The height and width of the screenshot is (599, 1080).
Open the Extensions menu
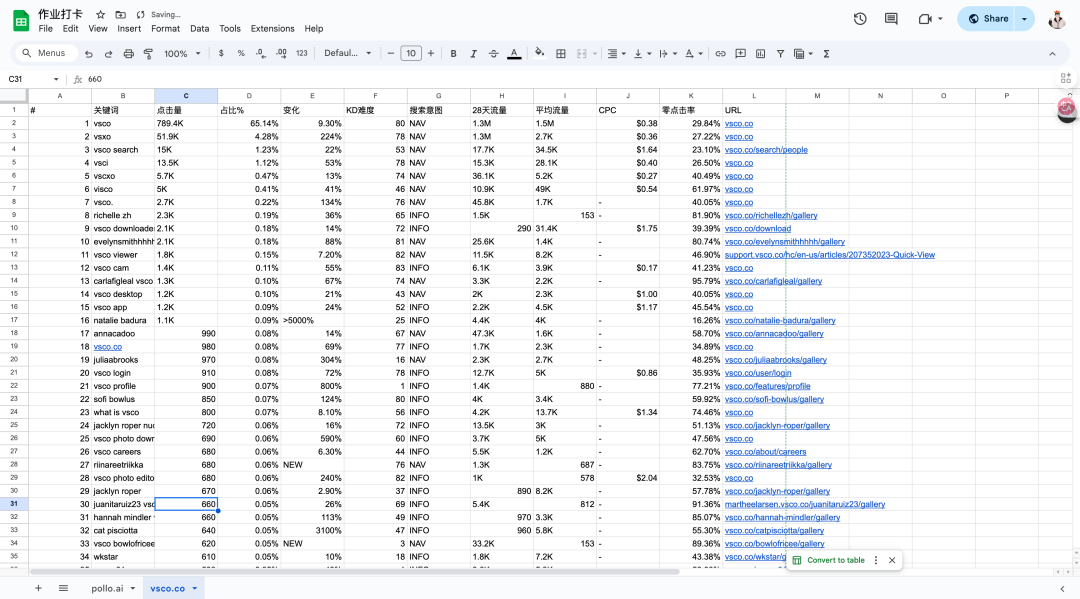272,29
